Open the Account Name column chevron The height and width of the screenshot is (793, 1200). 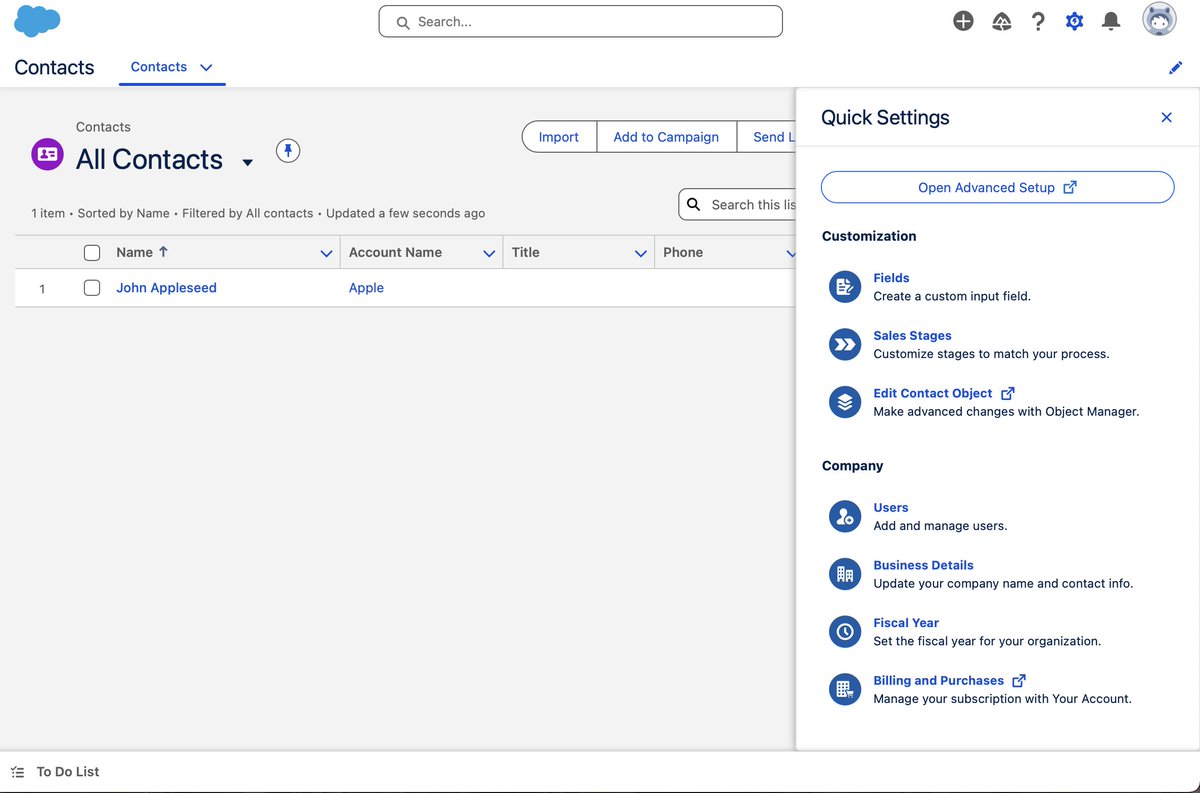pos(489,253)
